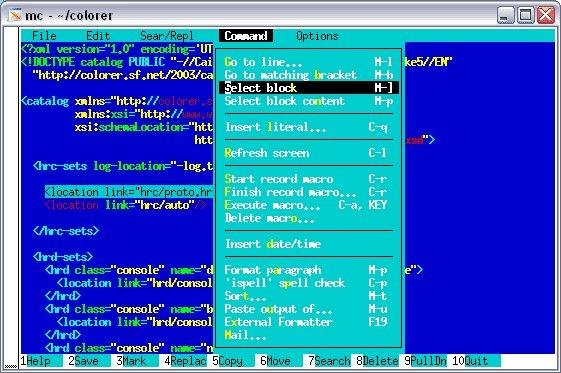Screen dimensions: 561x373
Task: Click the location link="hrc/auto" line
Action: [x=126, y=205]
